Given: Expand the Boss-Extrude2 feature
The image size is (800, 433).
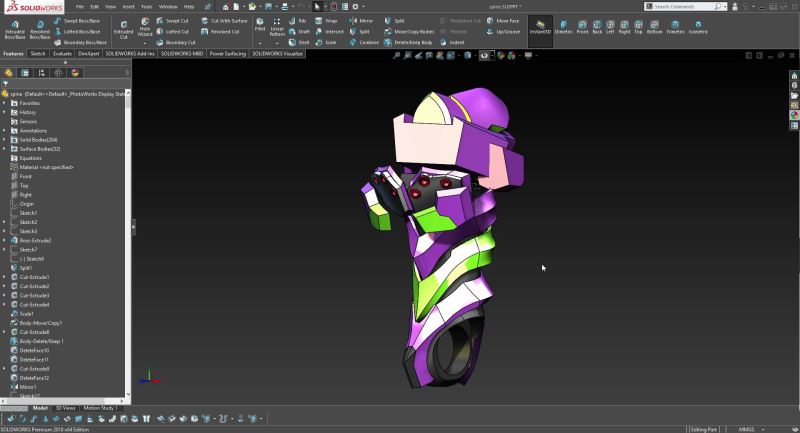Looking at the screenshot, I should coord(5,241).
